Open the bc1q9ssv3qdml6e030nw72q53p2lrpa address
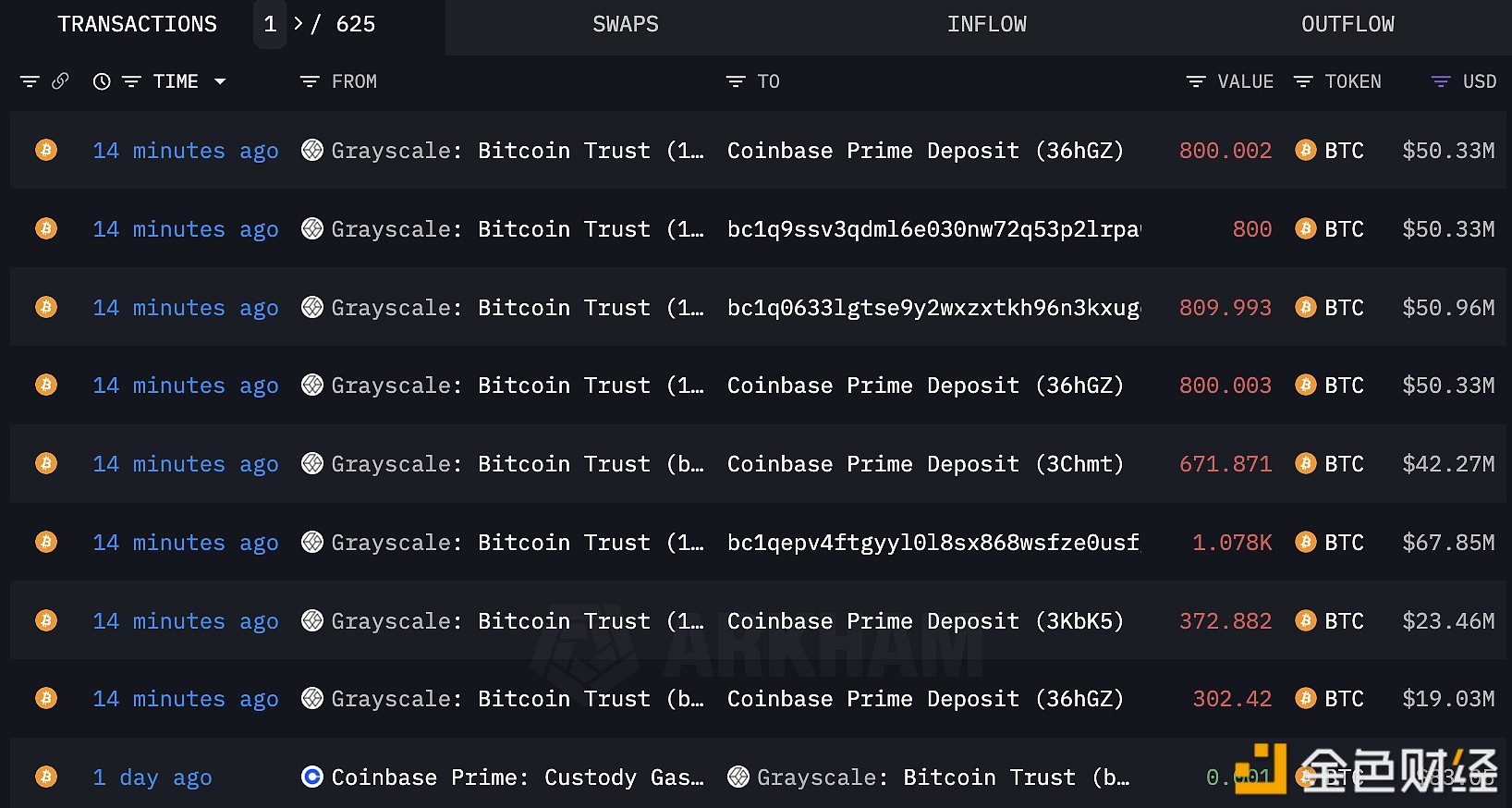 933,229
